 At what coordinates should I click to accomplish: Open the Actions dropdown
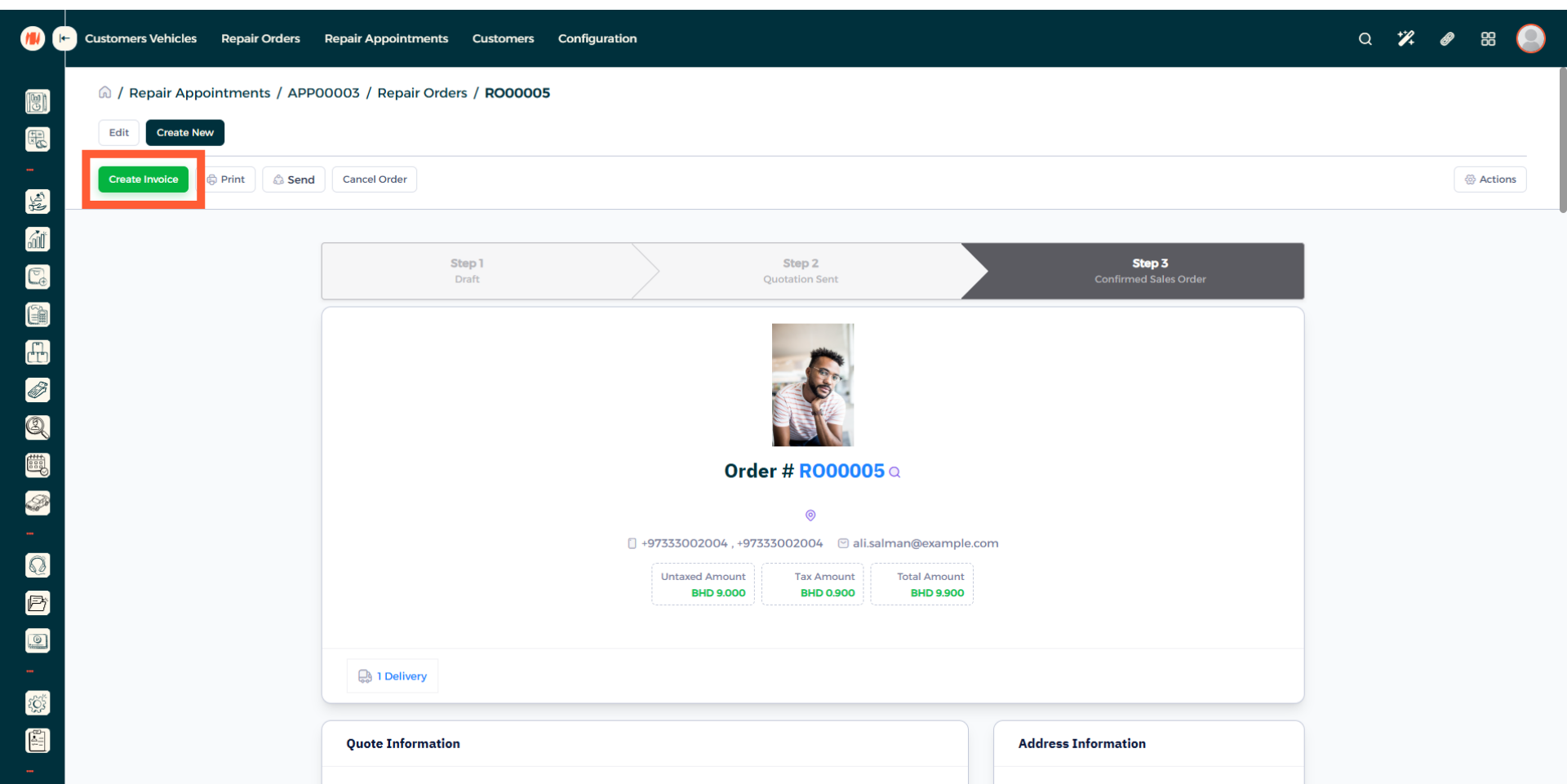(1489, 179)
